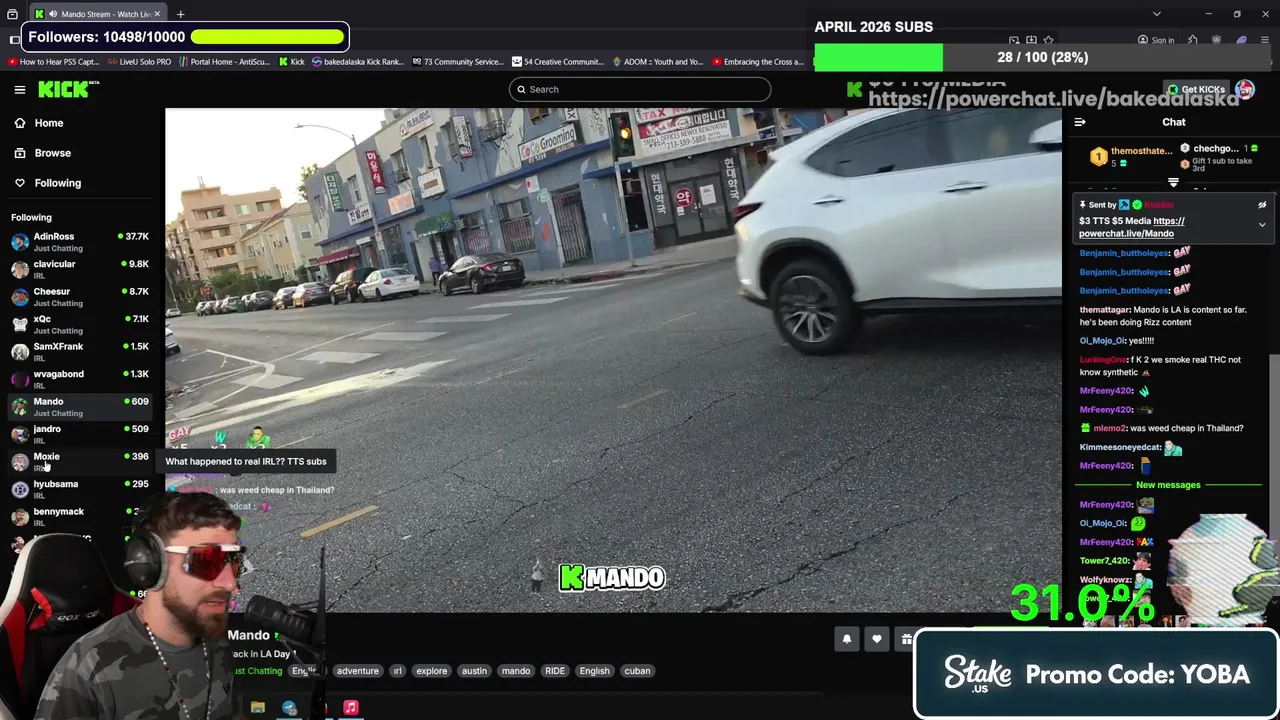Open Music app in taskbar
1280x720 pixels.
(x=350, y=707)
